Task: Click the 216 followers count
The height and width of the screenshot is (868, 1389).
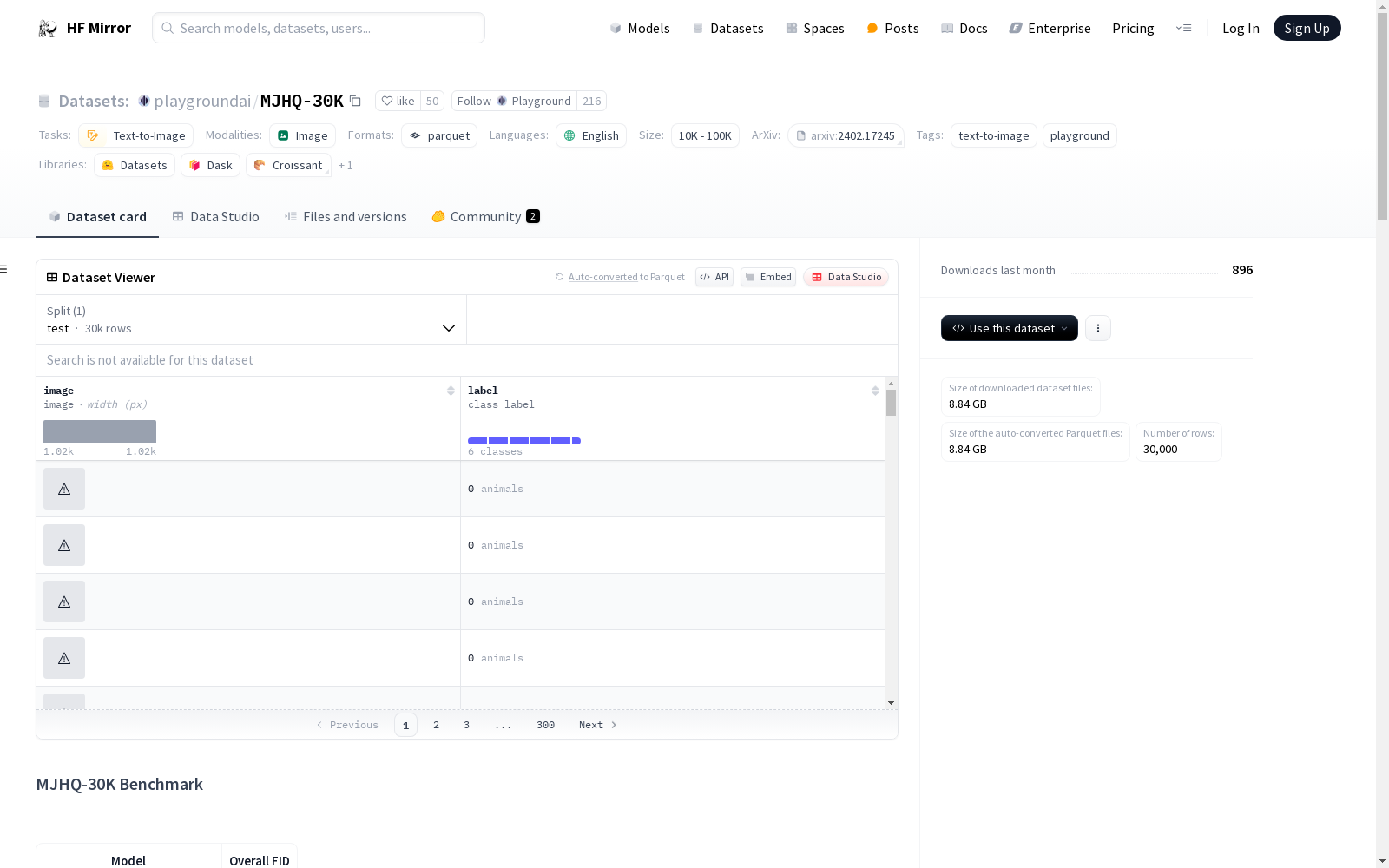Action: coord(592,101)
